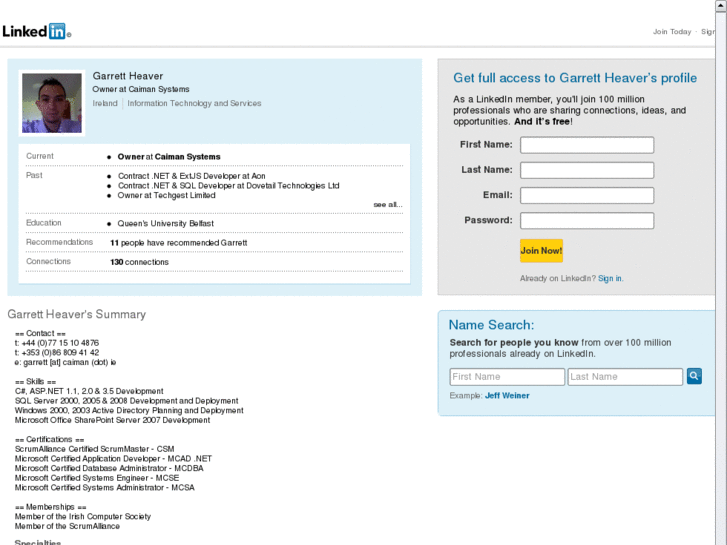The image size is (727, 545).
Task: Click the see all... link
Action: coord(388,205)
